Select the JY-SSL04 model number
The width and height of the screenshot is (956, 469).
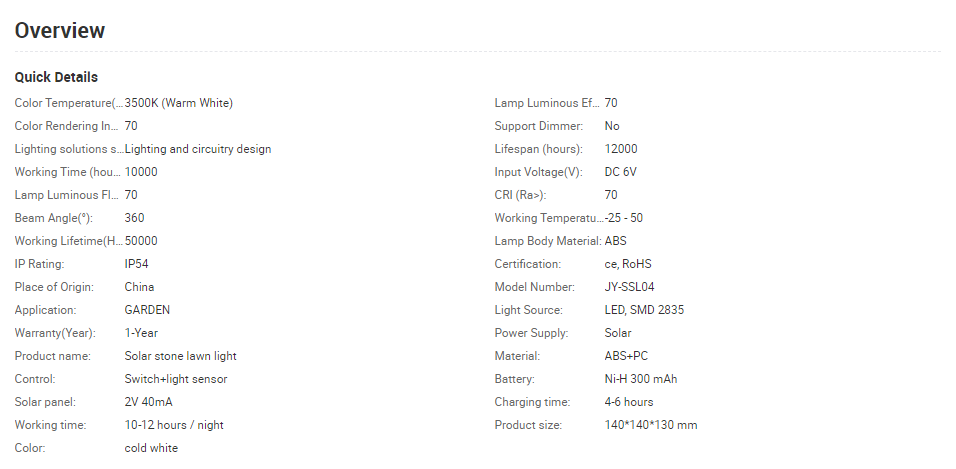click(629, 287)
